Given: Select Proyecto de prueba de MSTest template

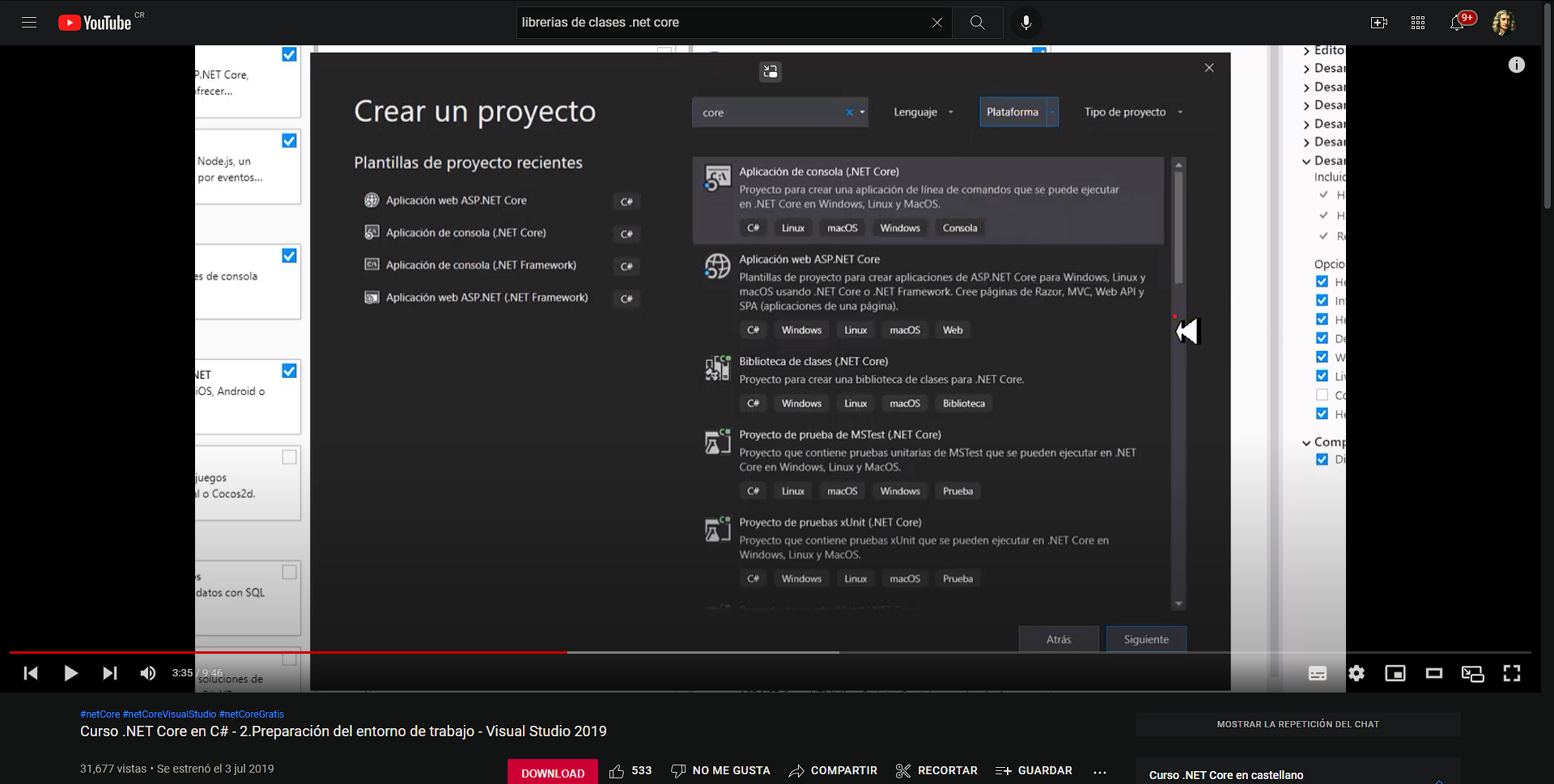Looking at the screenshot, I should [x=928, y=463].
